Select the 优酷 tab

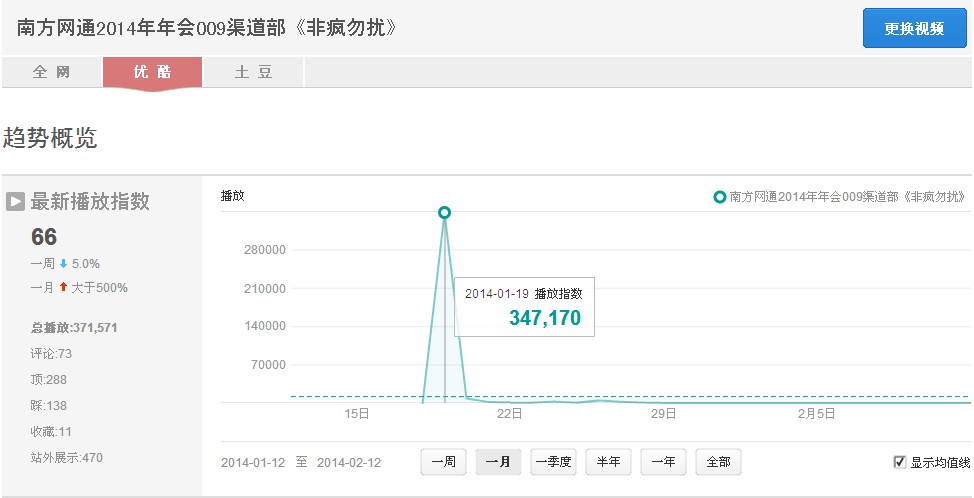tap(153, 73)
